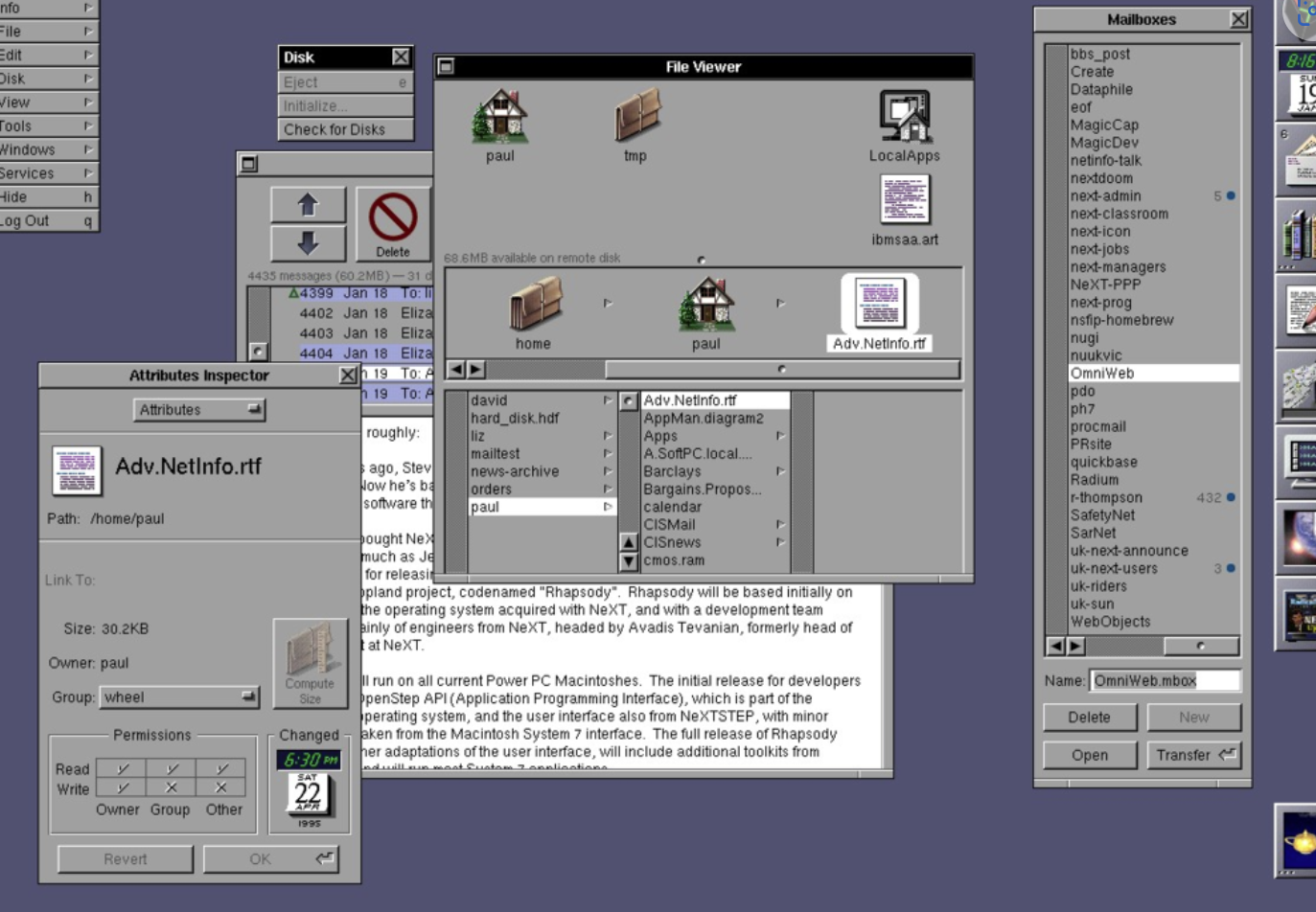The height and width of the screenshot is (912, 1316).
Task: Click the Delete message icon with red circle
Action: tap(393, 223)
